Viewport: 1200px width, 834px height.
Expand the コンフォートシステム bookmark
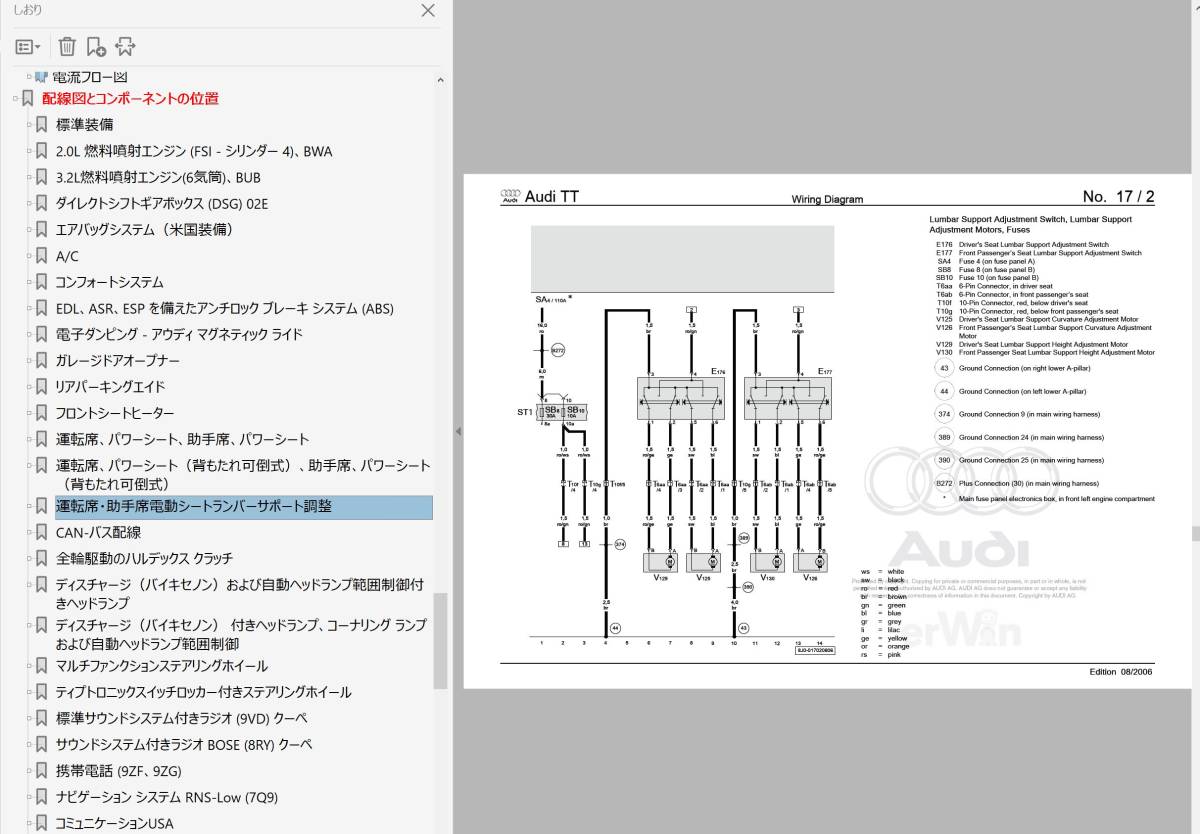pyautogui.click(x=29, y=282)
